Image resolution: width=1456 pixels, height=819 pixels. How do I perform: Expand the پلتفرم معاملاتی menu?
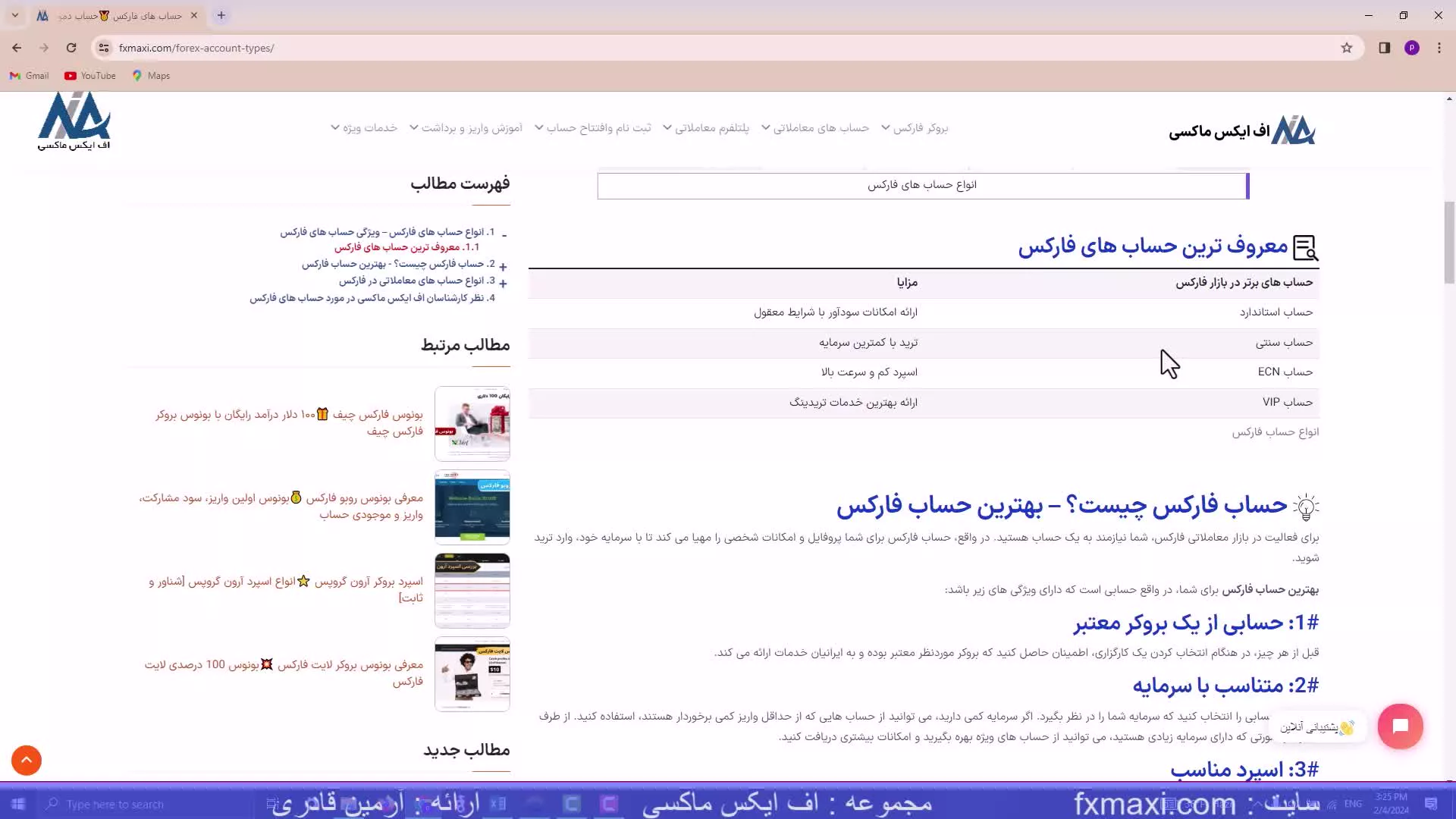706,127
